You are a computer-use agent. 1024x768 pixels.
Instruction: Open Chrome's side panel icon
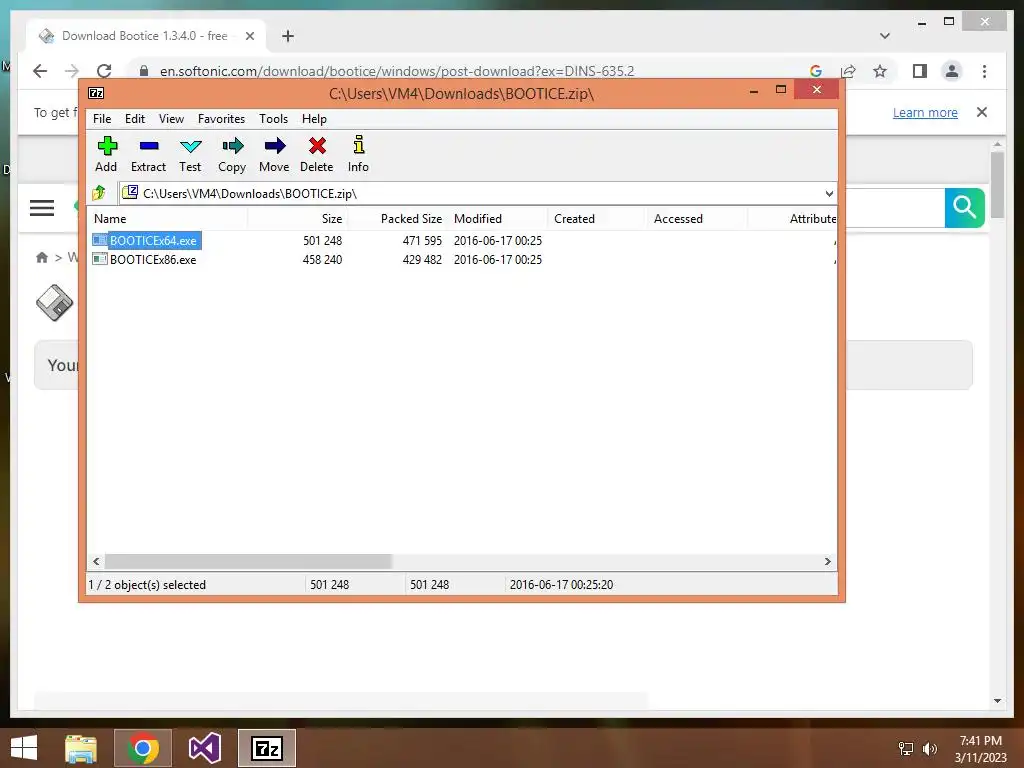point(920,71)
